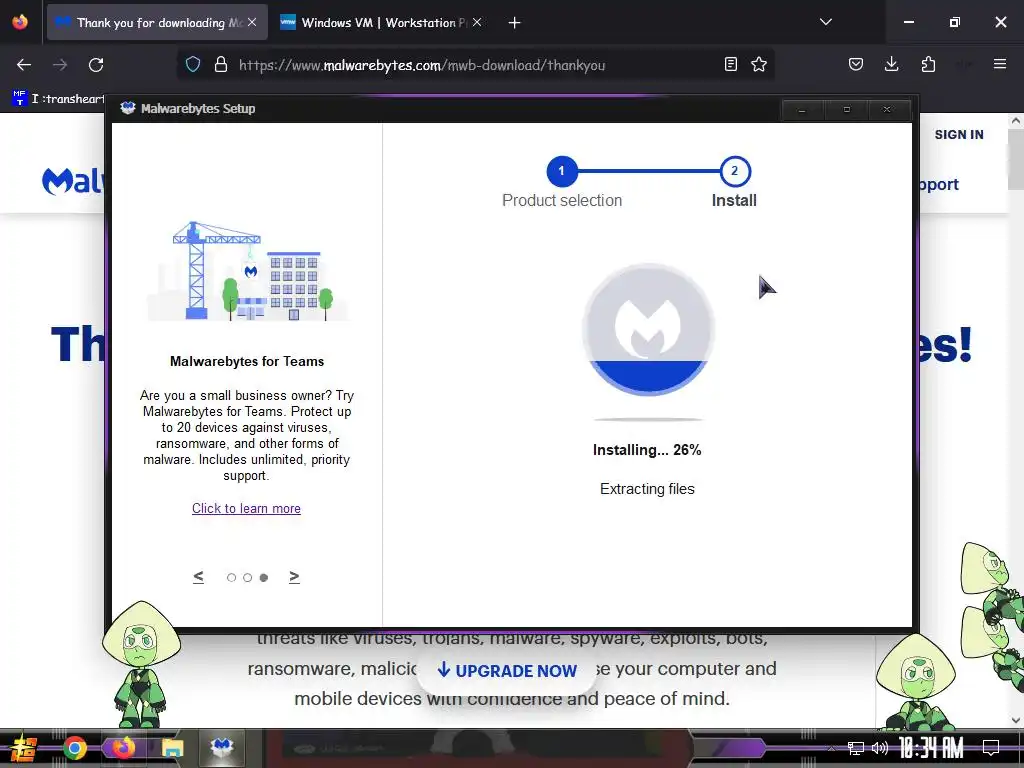Follow 'Click to learn more' link

pos(246,508)
